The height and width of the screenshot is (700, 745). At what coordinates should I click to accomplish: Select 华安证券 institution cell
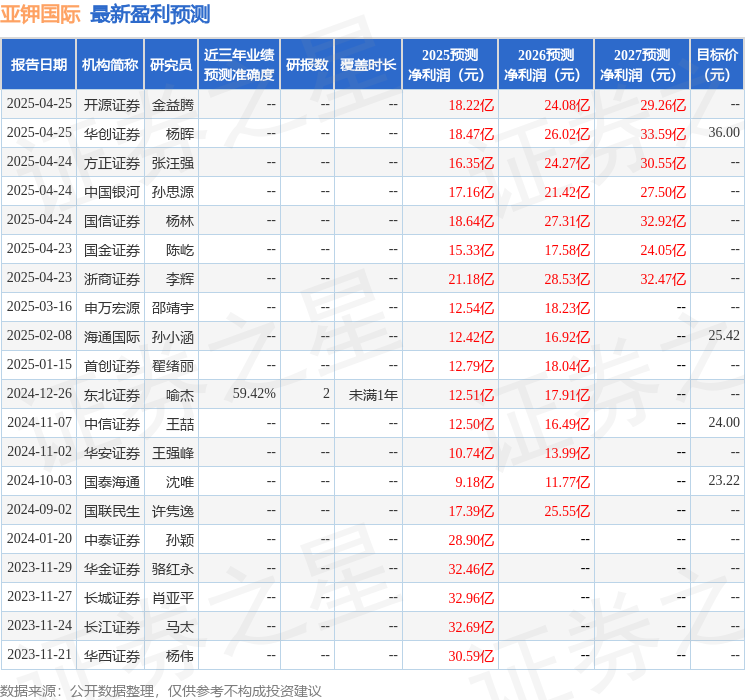112,452
